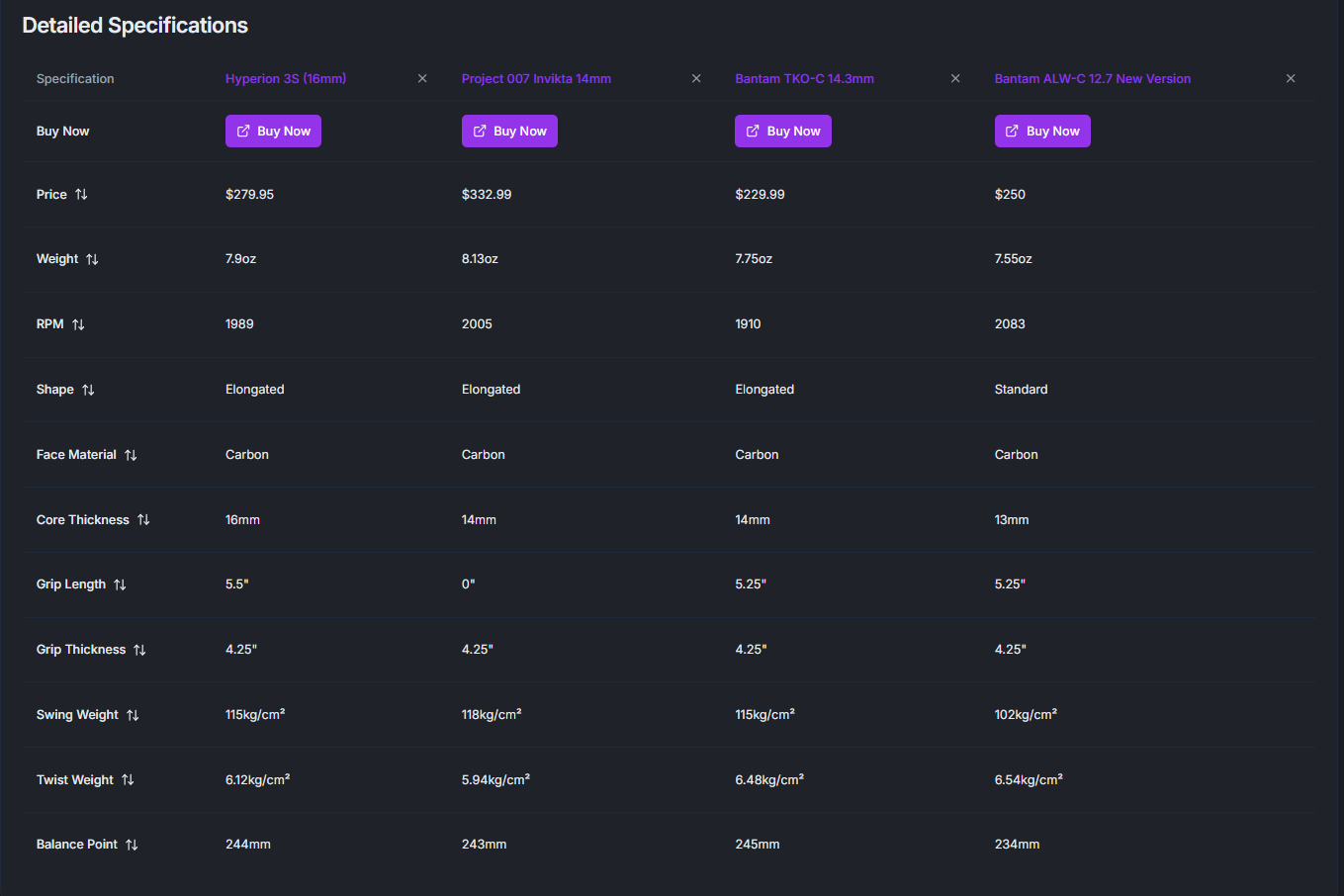Remove Bantam TKO-C 14.3mm column
The height and width of the screenshot is (896, 1344).
click(955, 78)
